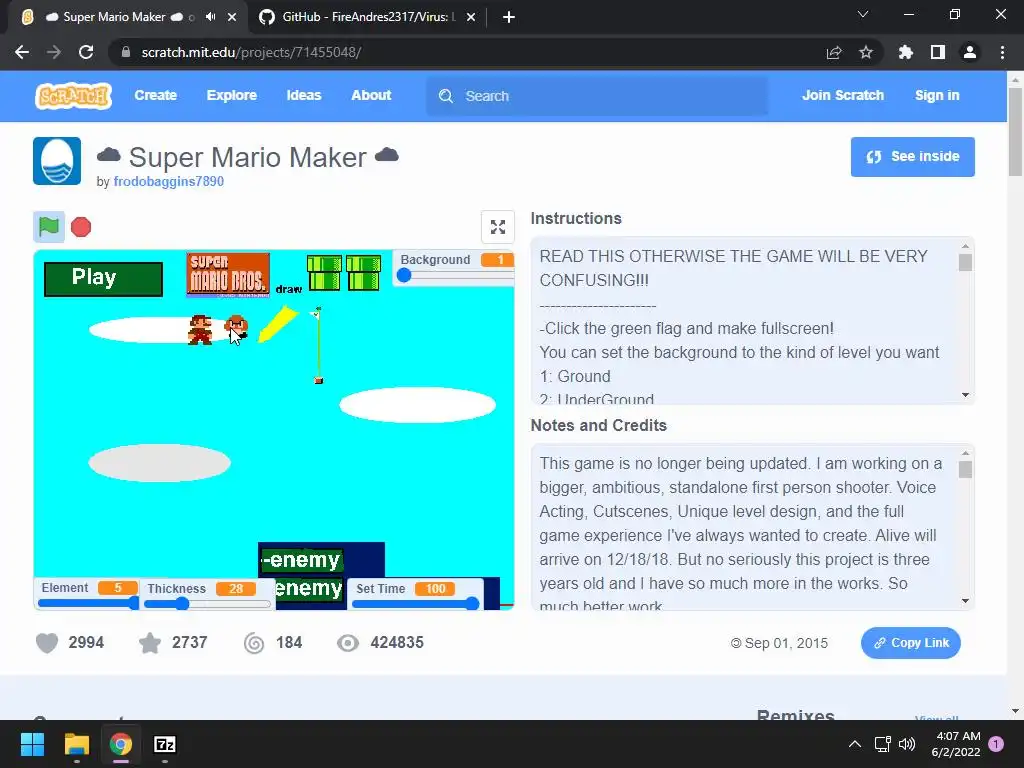Viewport: 1024px width, 768px height.
Task: Select the second green pipe sprite
Action: point(364,273)
